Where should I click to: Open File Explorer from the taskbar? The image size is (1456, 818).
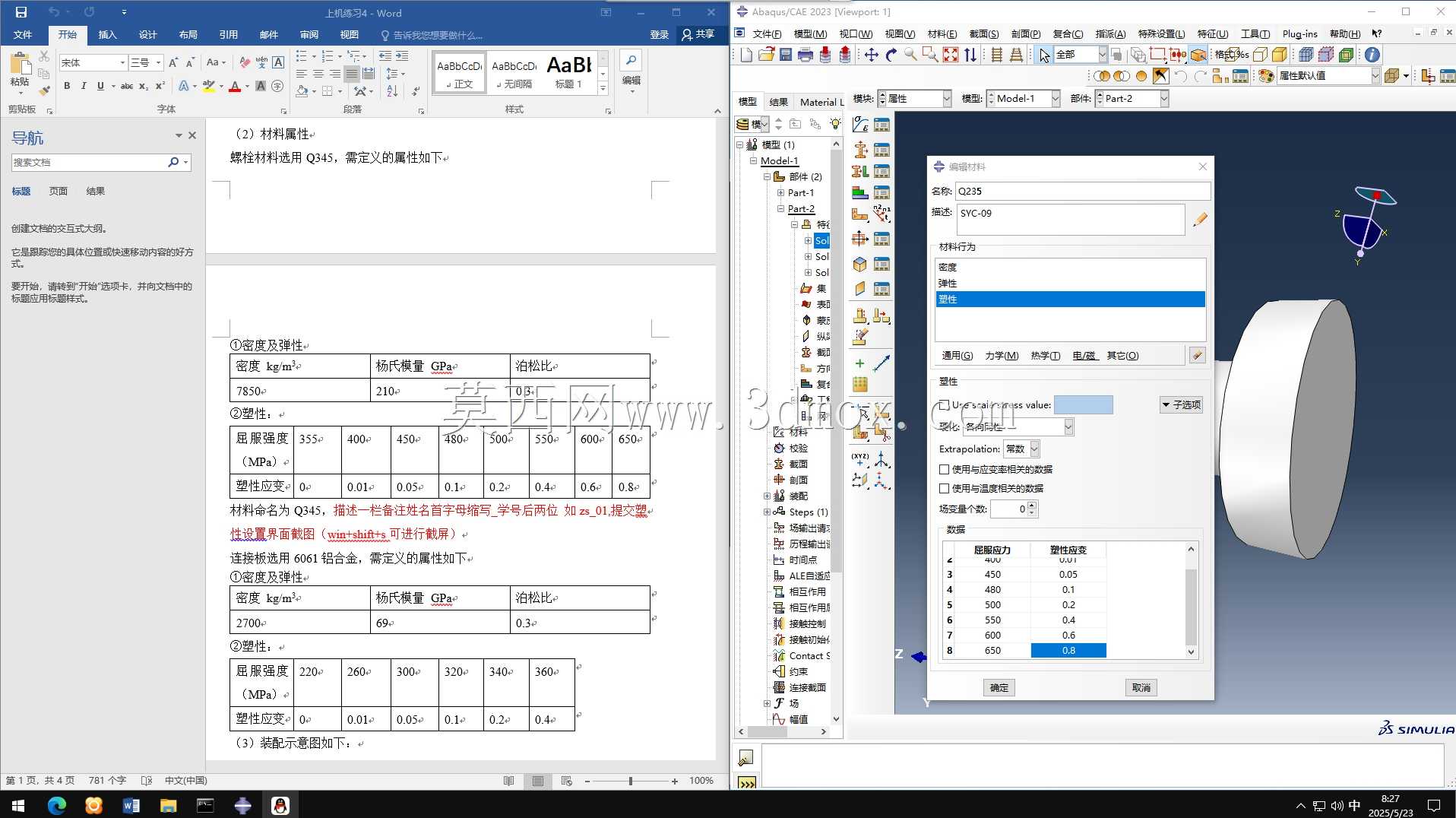click(x=168, y=805)
